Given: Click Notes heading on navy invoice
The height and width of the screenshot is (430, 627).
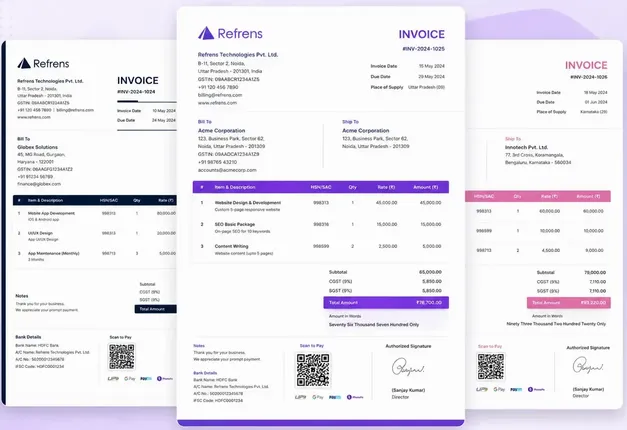Looking at the screenshot, I should [22, 296].
